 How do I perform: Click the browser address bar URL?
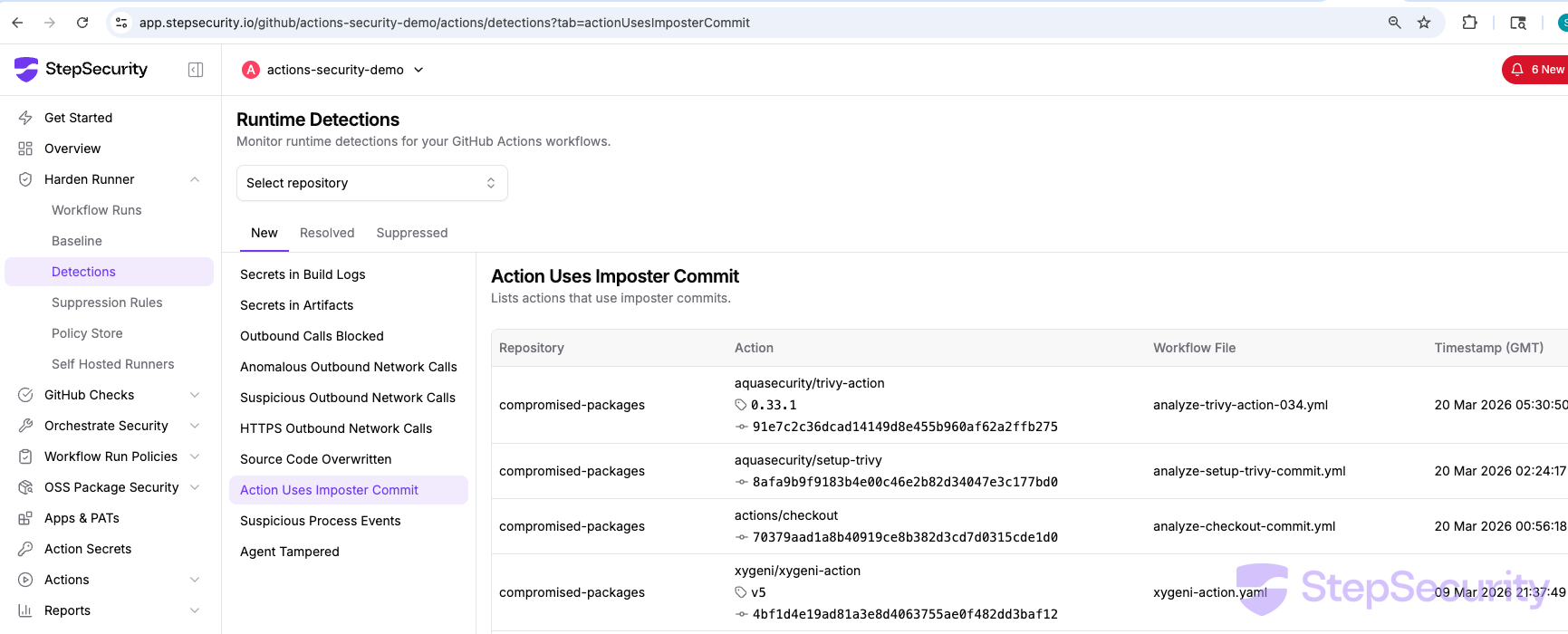[445, 23]
